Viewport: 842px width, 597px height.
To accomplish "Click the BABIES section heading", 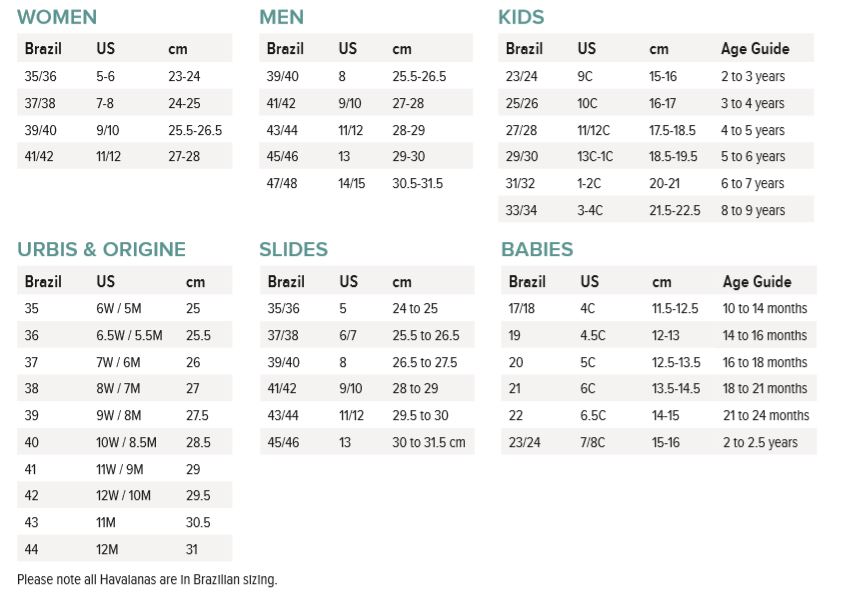I will tap(537, 250).
